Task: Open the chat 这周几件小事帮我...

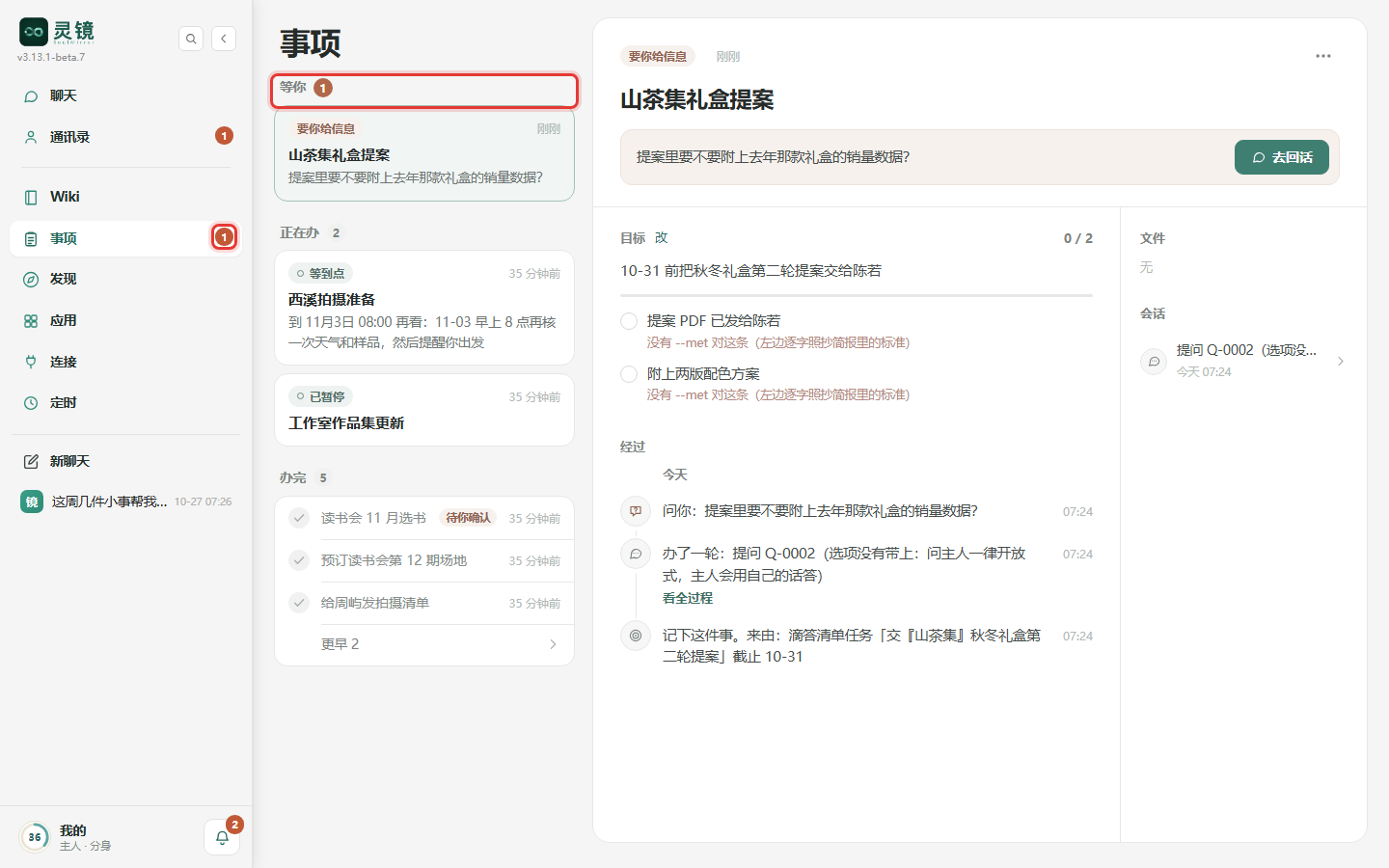Action: tap(125, 502)
